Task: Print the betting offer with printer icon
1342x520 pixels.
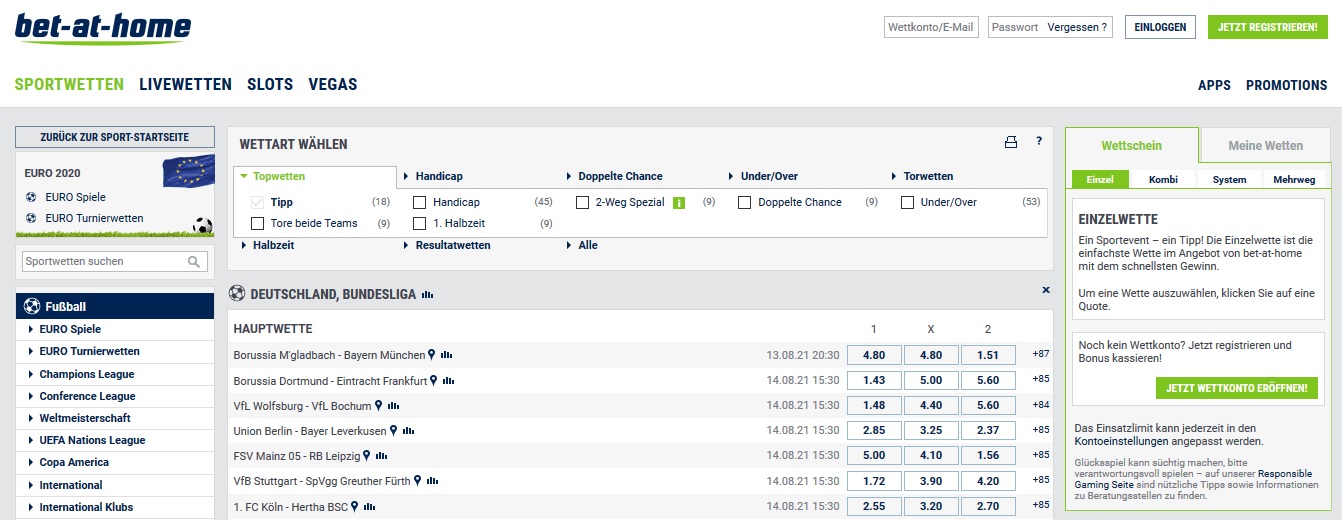Action: coord(1011,143)
